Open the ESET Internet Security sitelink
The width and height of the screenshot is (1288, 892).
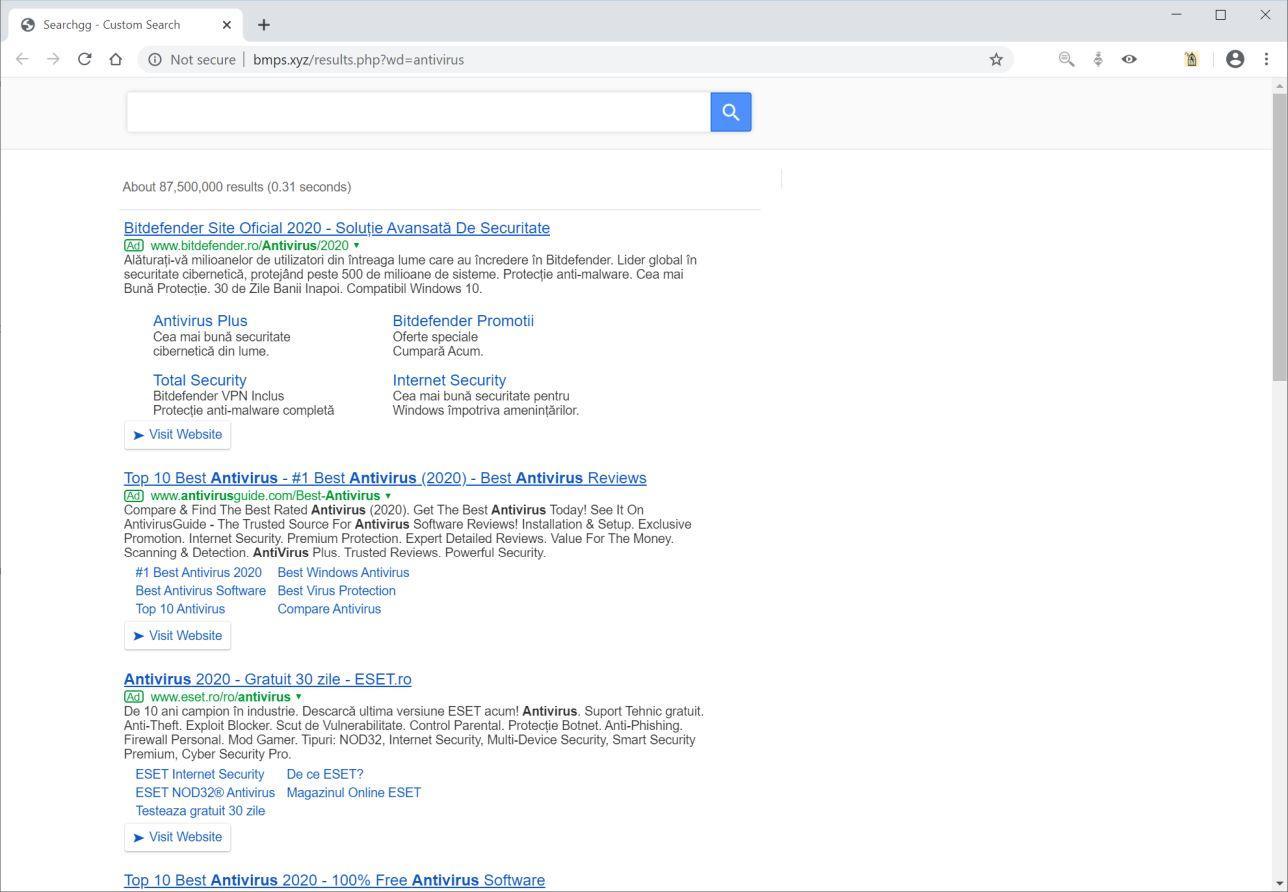tap(200, 774)
